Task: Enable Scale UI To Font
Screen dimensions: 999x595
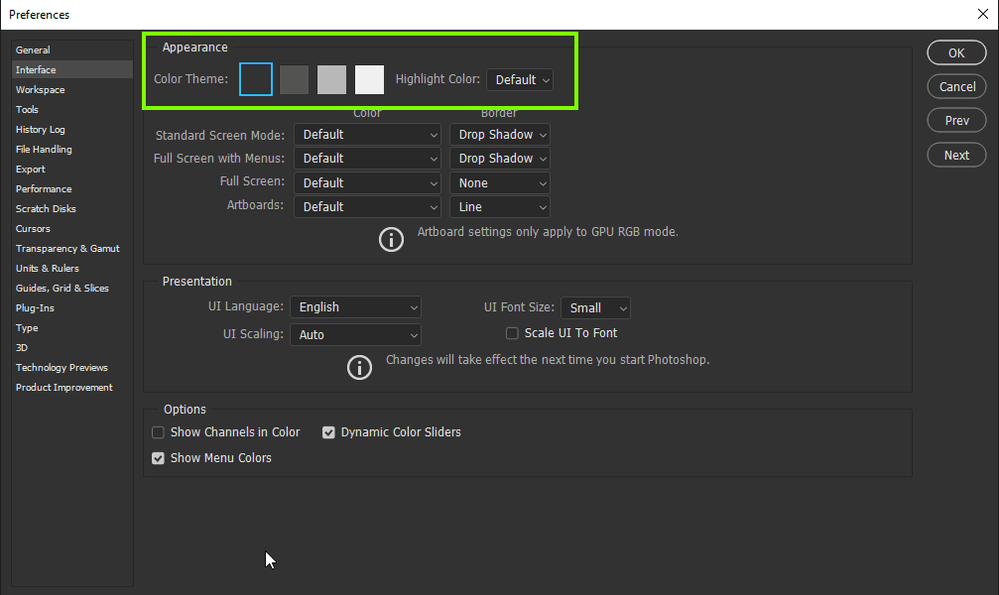Action: (512, 333)
